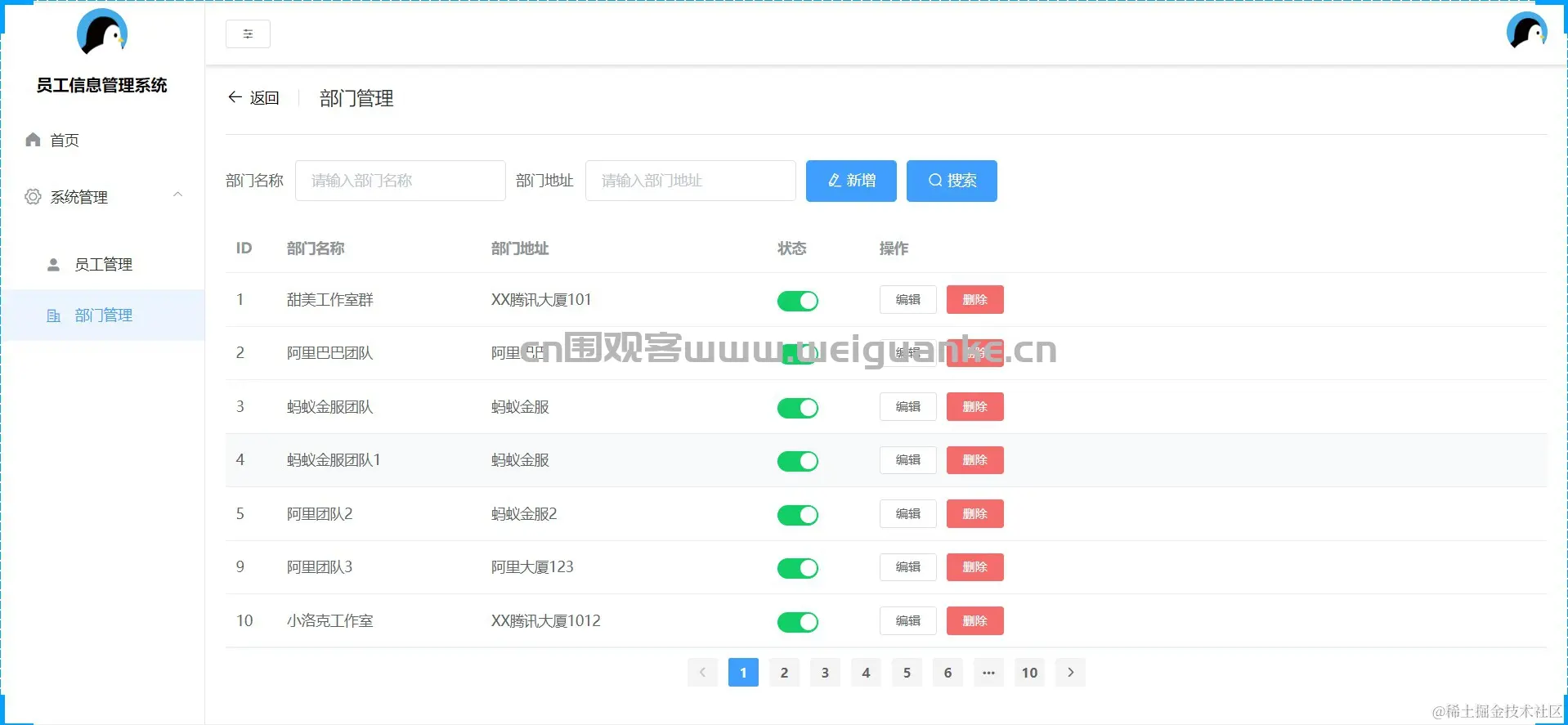Viewport: 1568px width, 725px height.
Task: Click the gear icon for 系统管理
Action: point(33,197)
